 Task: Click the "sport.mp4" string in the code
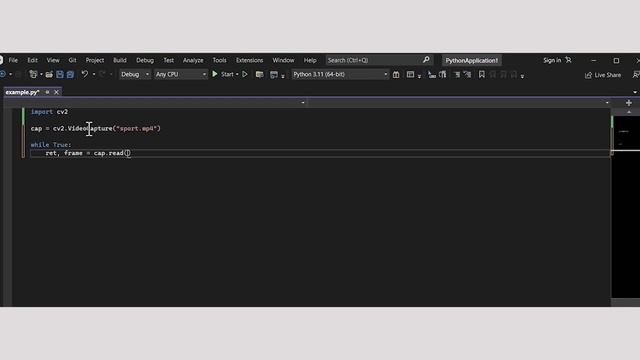click(x=137, y=129)
